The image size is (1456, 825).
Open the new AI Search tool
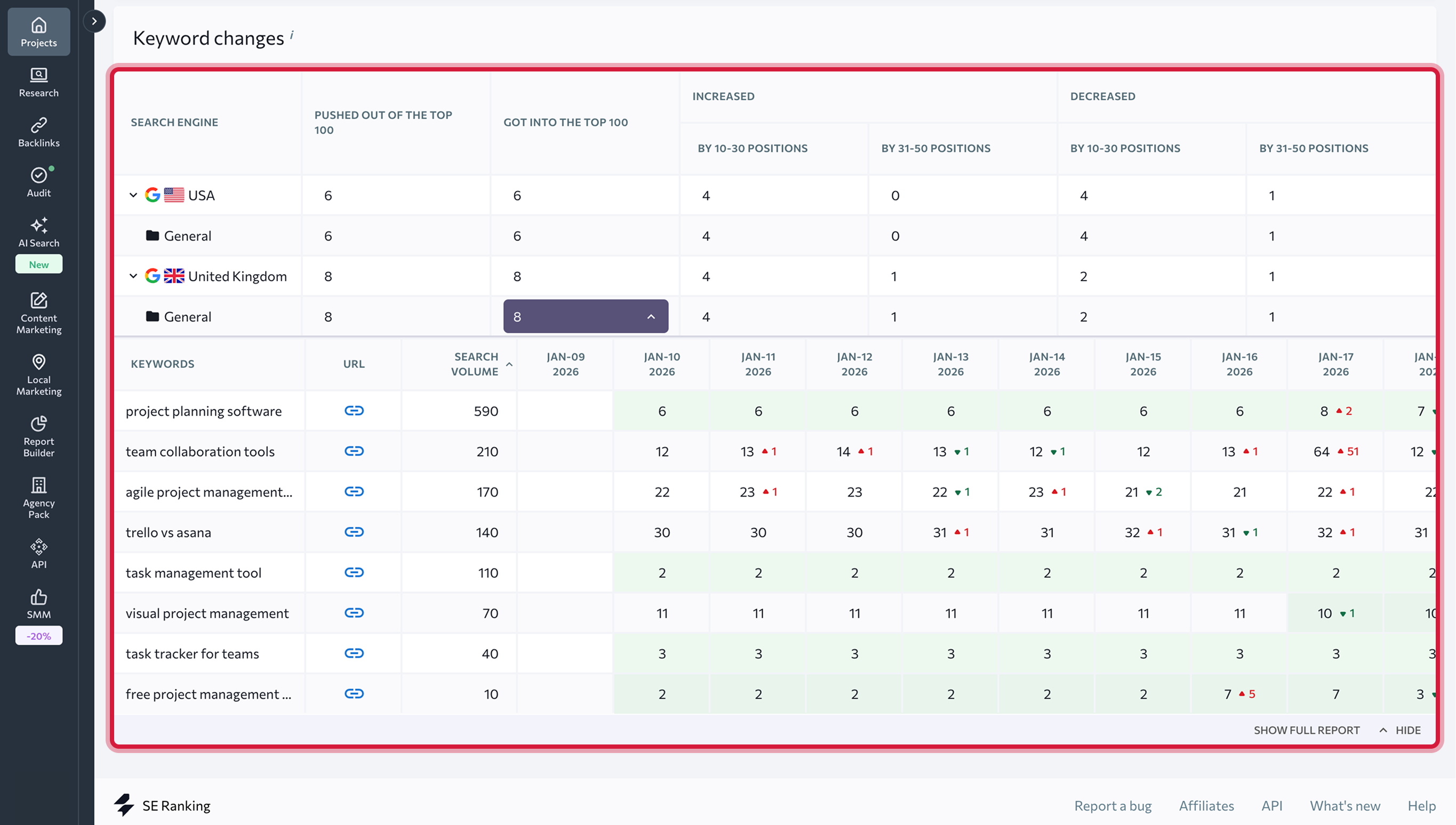pyautogui.click(x=38, y=233)
